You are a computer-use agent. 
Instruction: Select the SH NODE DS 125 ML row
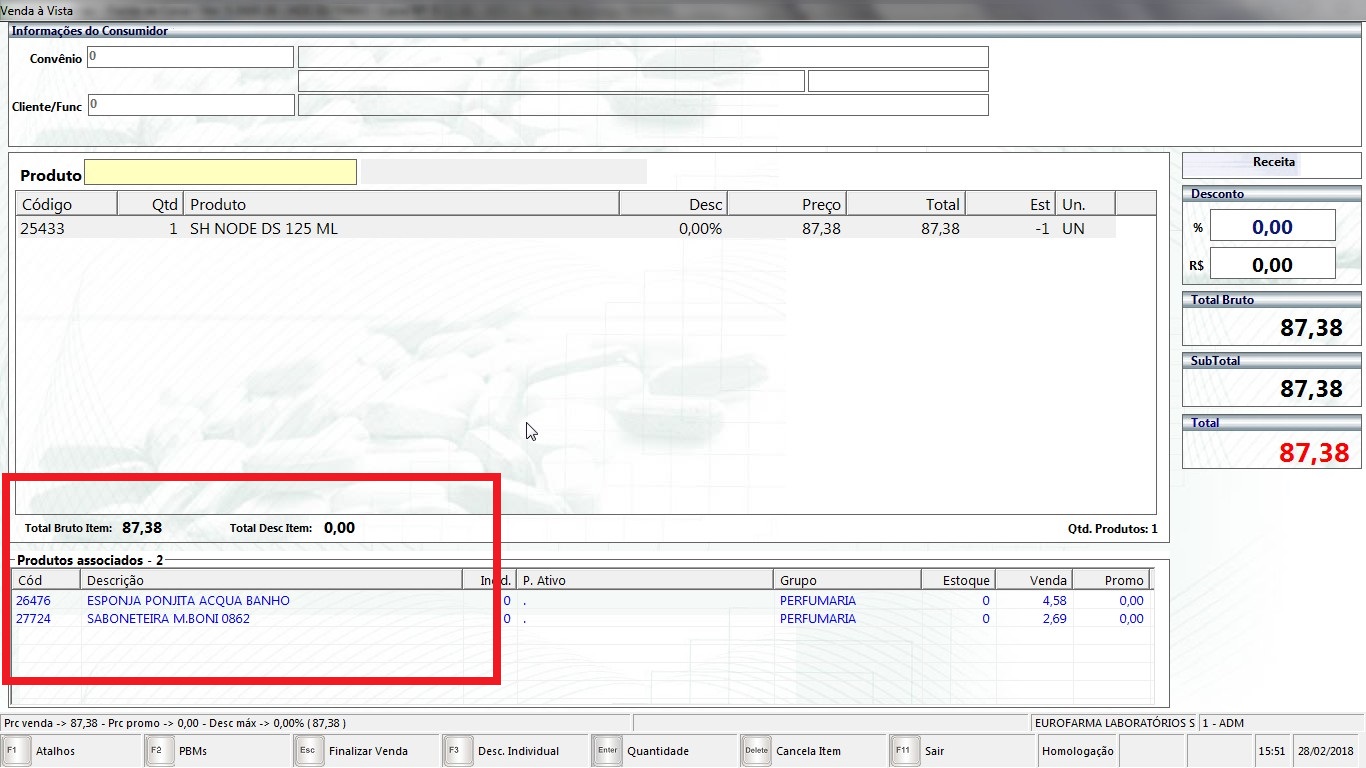(264, 229)
